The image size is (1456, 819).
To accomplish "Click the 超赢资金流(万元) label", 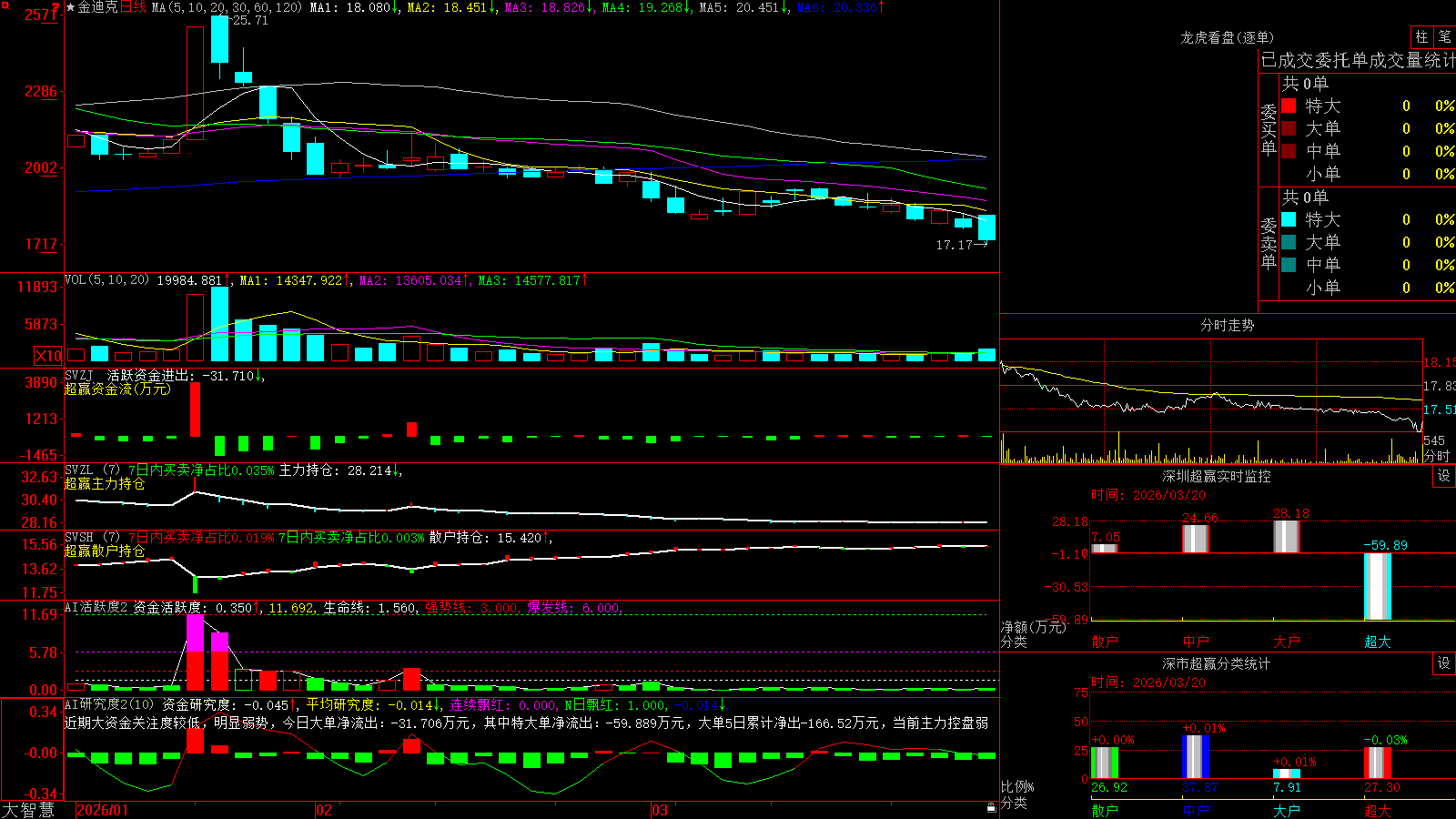I will pyautogui.click(x=117, y=389).
